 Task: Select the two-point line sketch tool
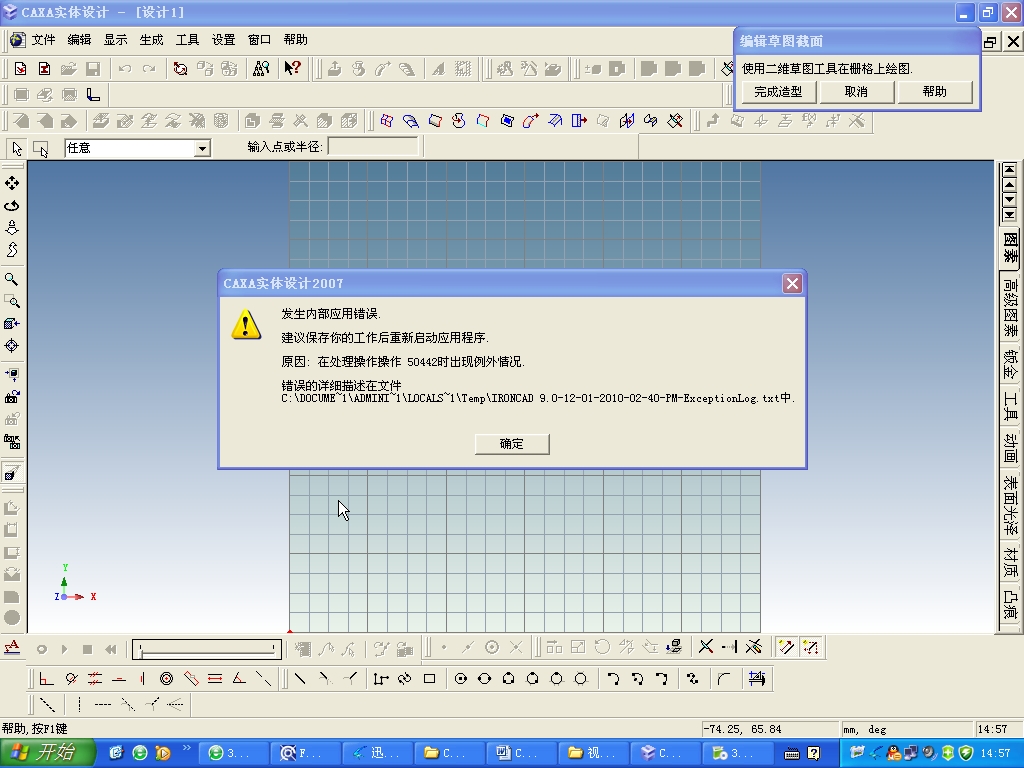pos(300,679)
